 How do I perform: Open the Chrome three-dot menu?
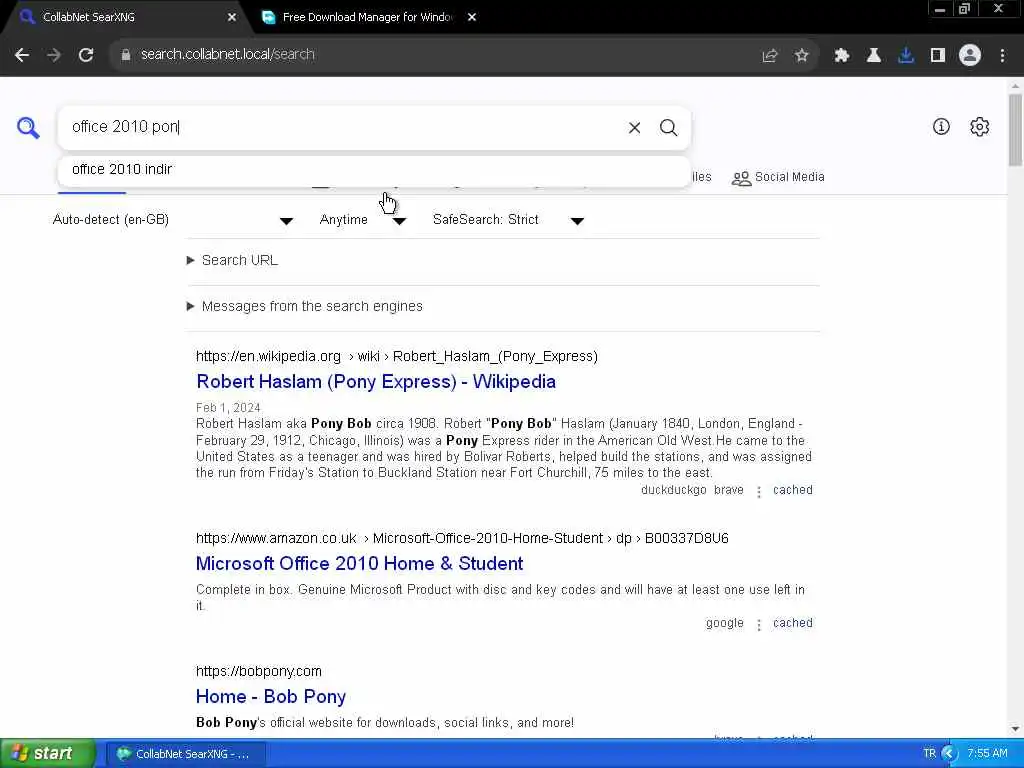tap(1002, 56)
